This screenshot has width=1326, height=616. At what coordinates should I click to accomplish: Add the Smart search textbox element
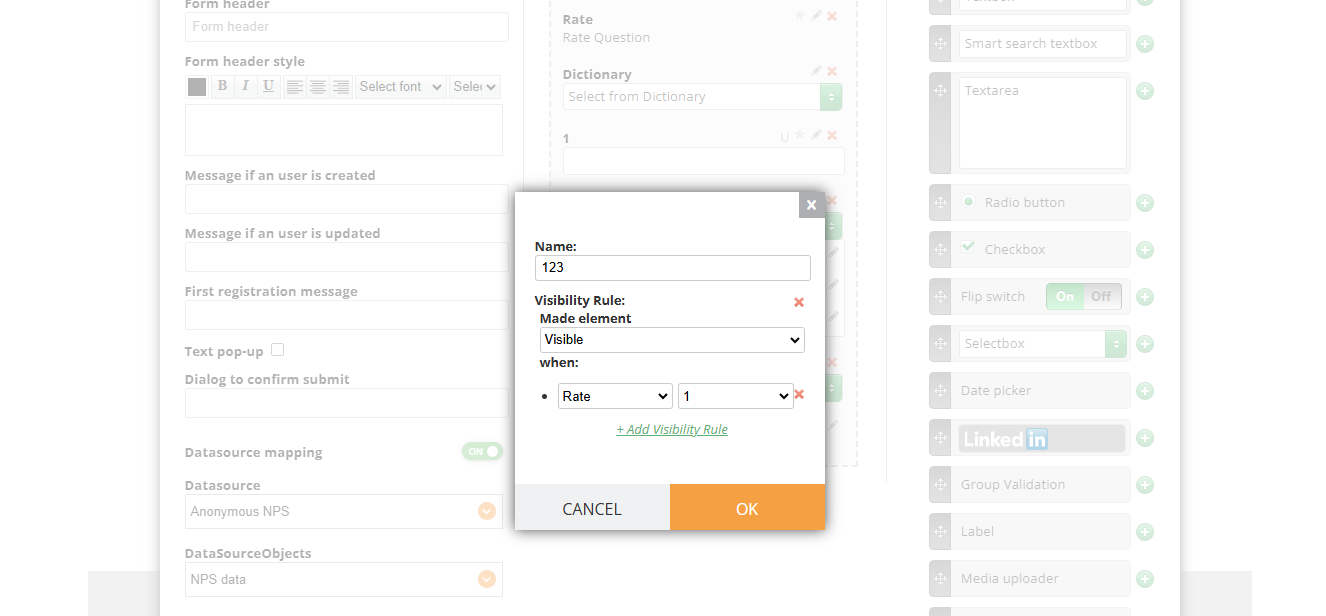1145,44
